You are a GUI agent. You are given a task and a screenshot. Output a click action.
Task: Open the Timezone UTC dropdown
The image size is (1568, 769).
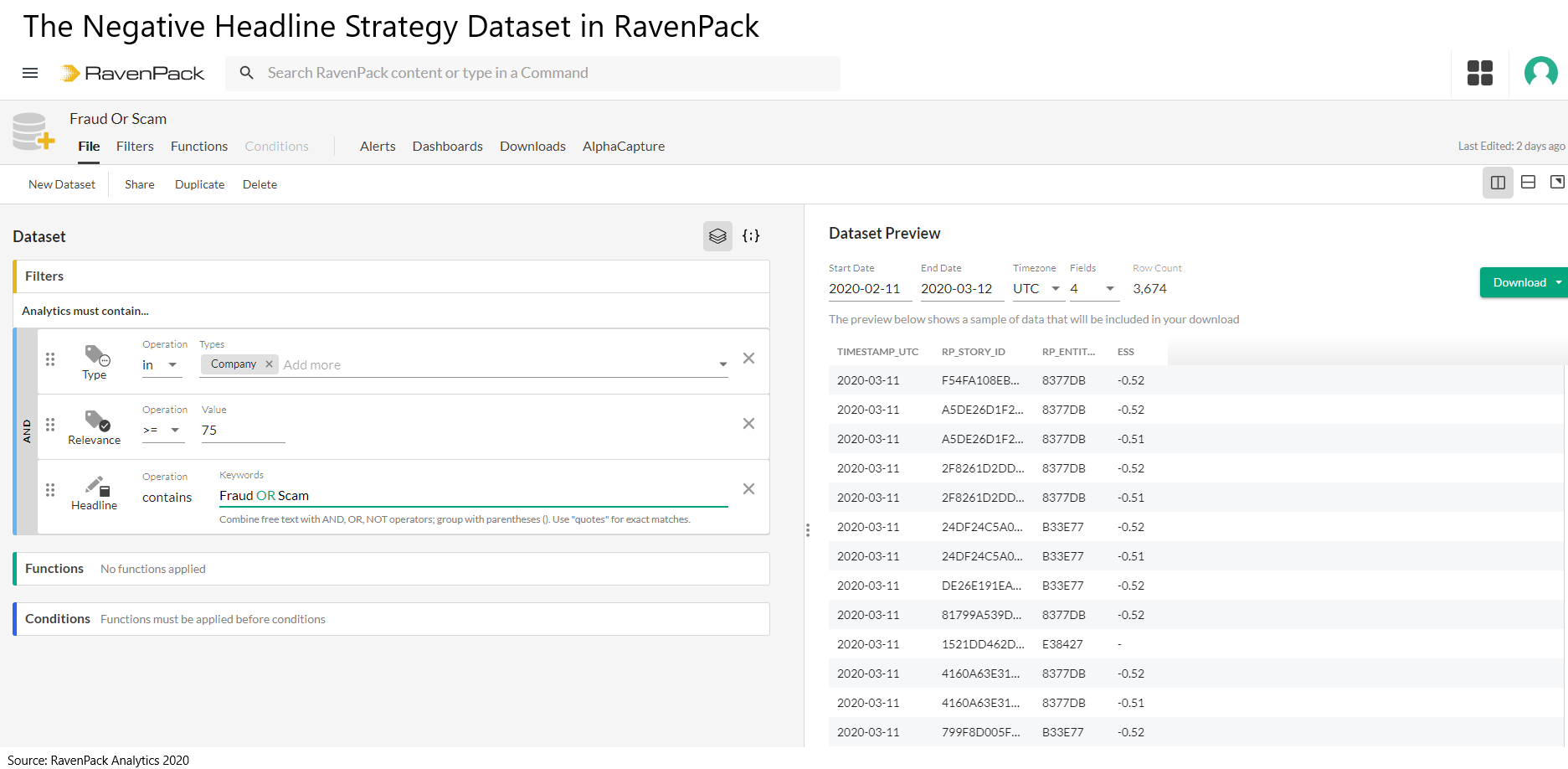1036,289
